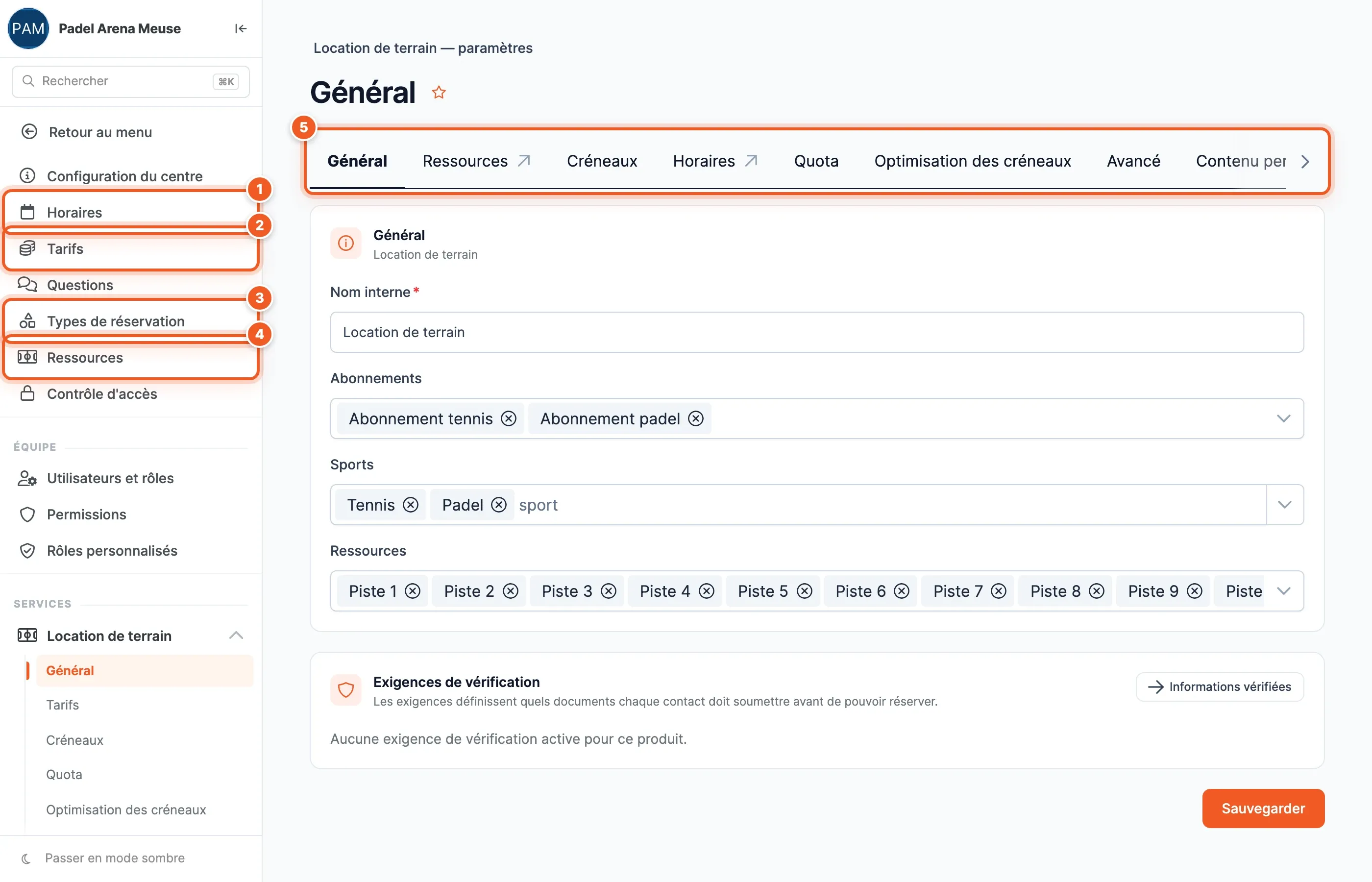
Task: Remove the Abonnement tennis tag
Action: 509,418
